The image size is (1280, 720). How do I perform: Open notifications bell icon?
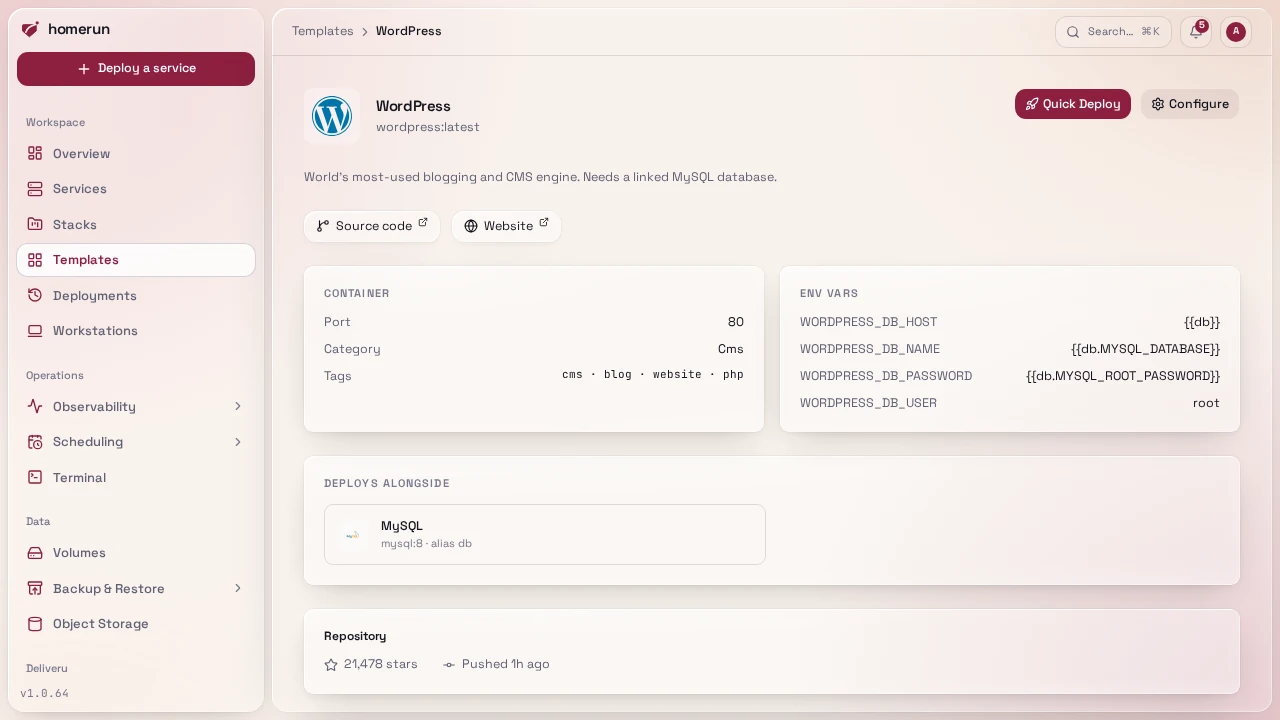pyautogui.click(x=1196, y=31)
